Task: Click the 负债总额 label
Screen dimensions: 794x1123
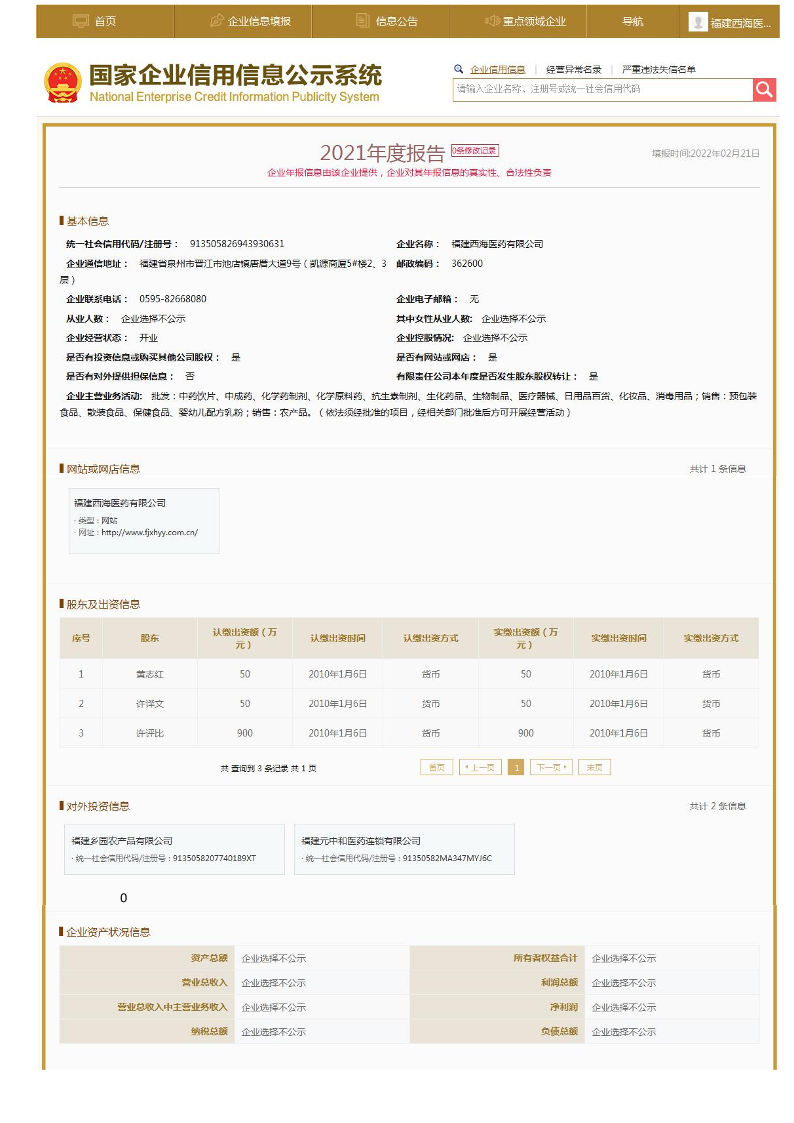Action: point(559,1031)
